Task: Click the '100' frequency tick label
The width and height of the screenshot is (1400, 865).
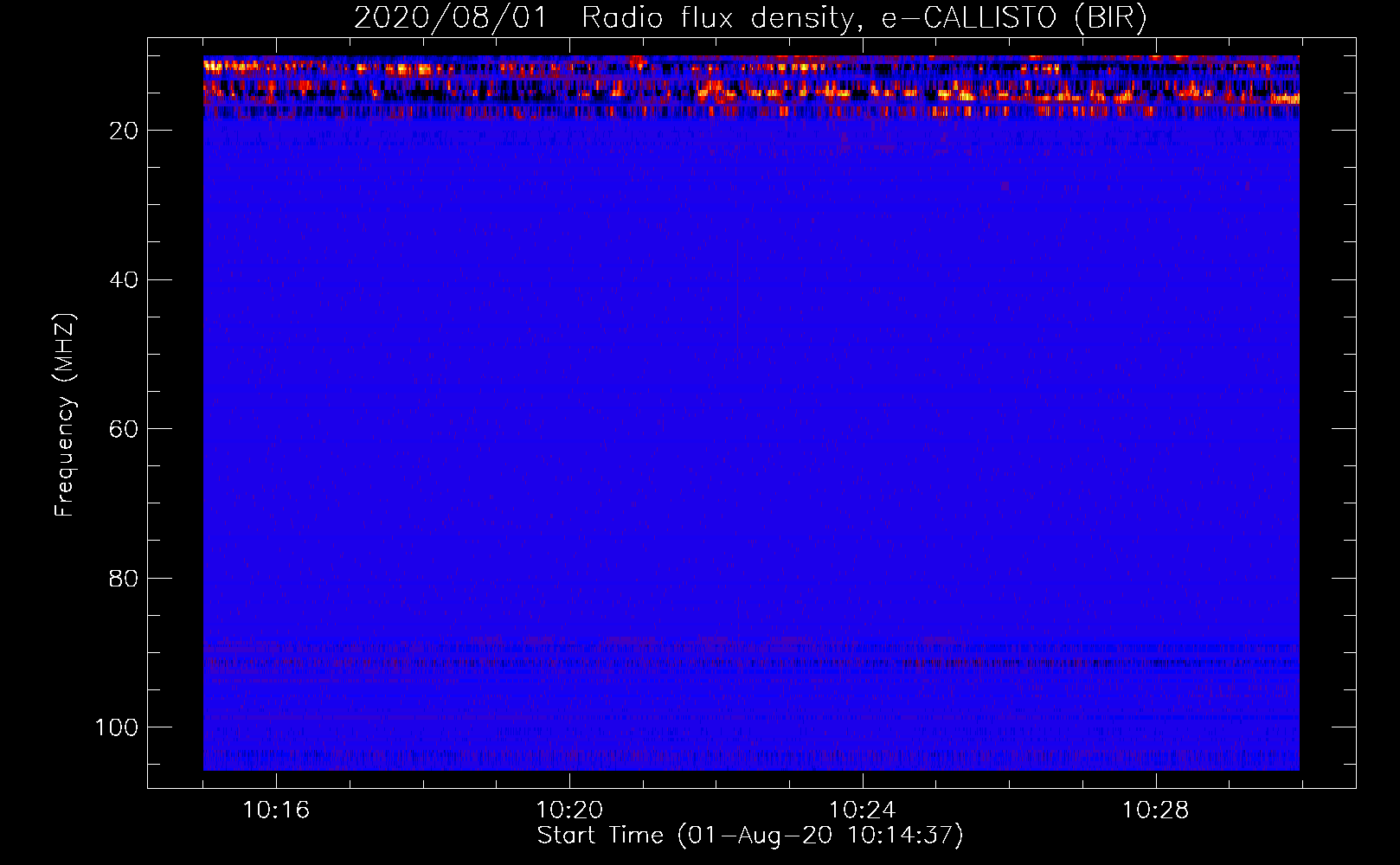Action: pyautogui.click(x=117, y=727)
